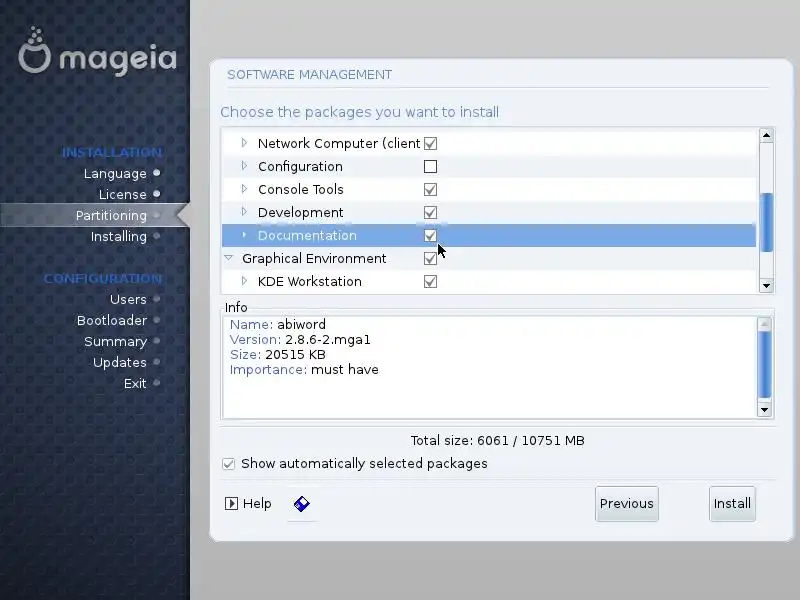Uncheck the Development checkbox

coord(430,213)
